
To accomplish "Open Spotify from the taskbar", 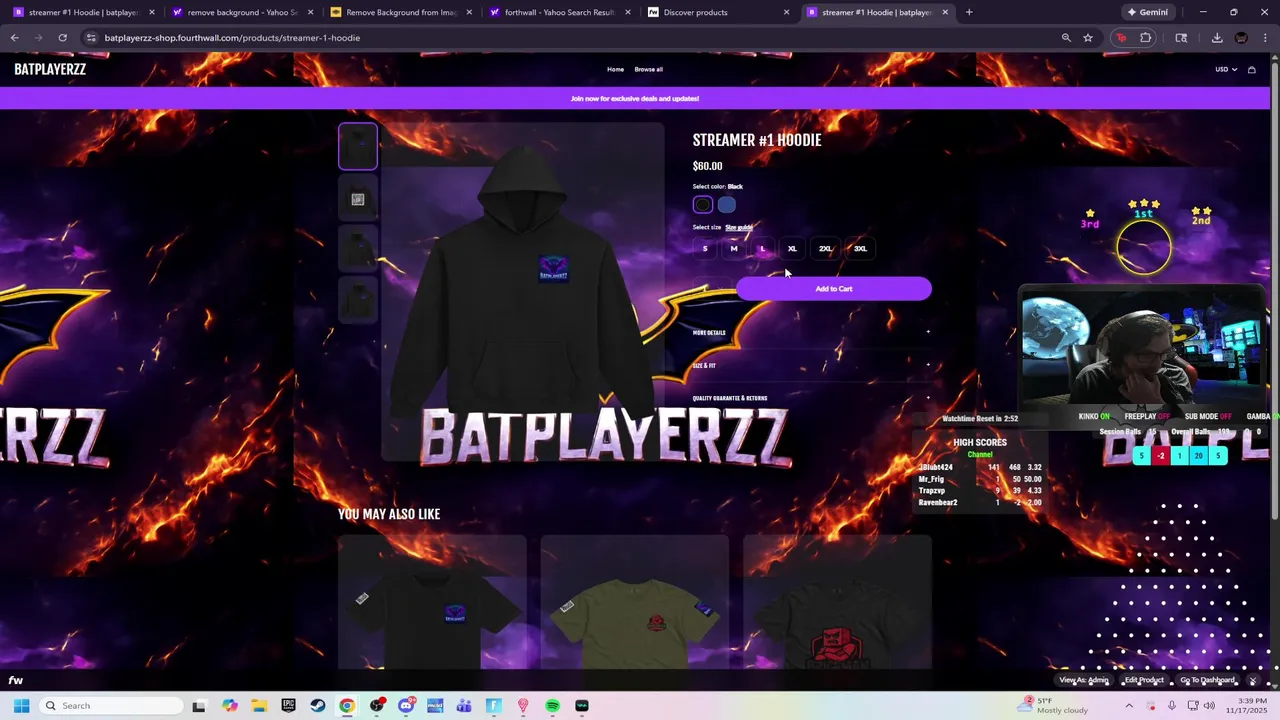I will (x=552, y=705).
